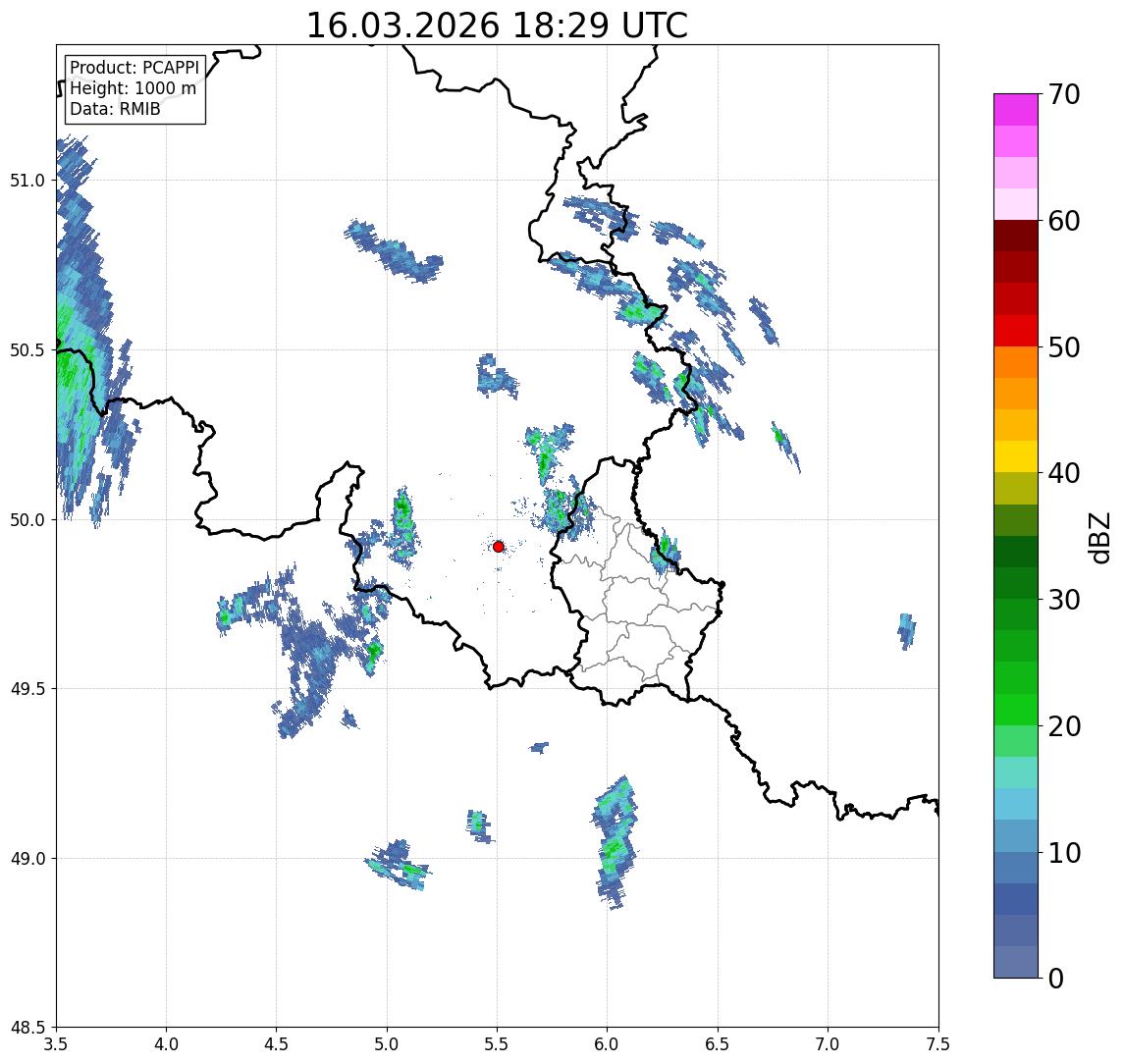Image resolution: width=1124 pixels, height=1064 pixels.
Task: Click the red radar location dot
Action: [x=499, y=547]
